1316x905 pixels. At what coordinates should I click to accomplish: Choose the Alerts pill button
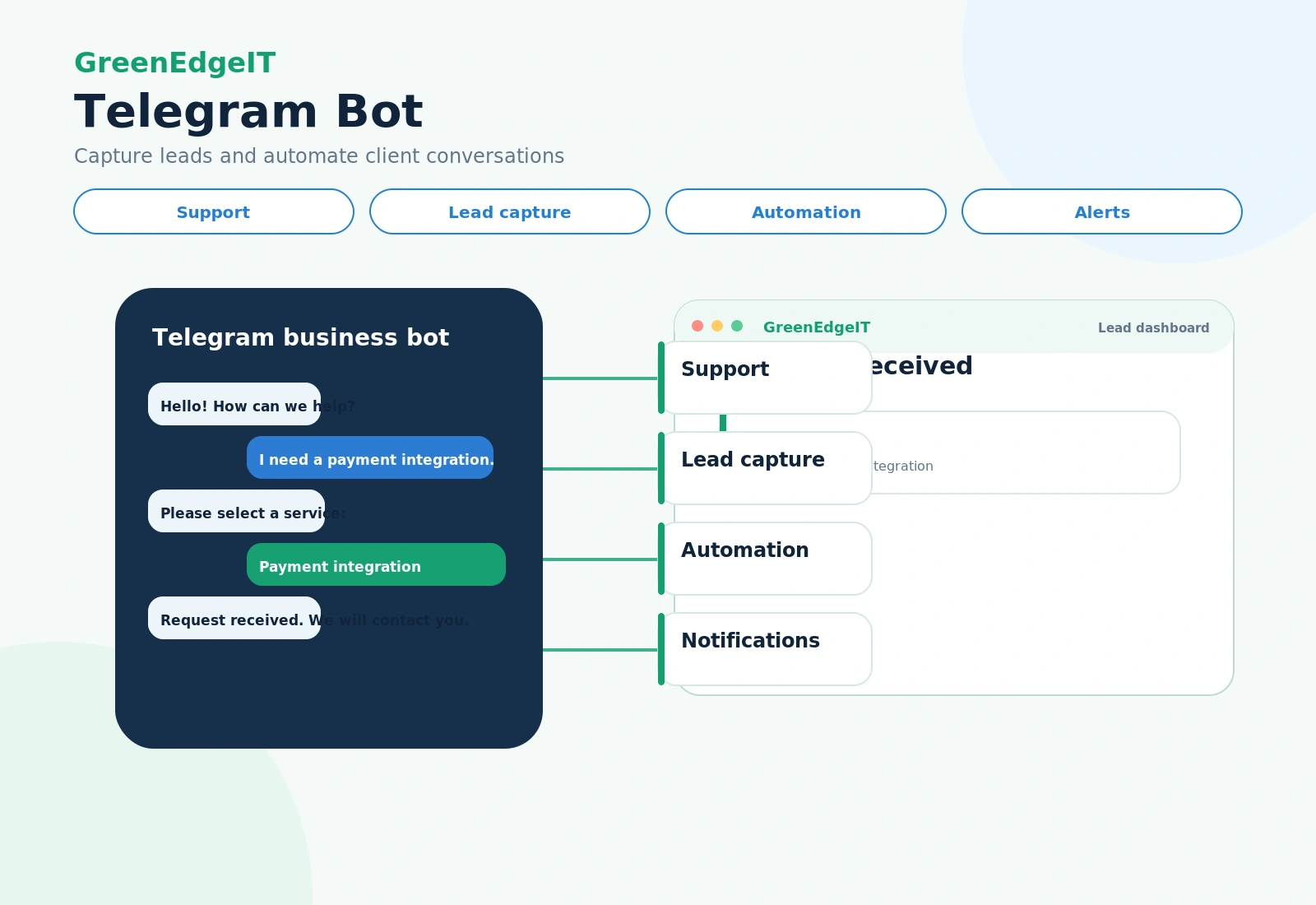(1102, 211)
